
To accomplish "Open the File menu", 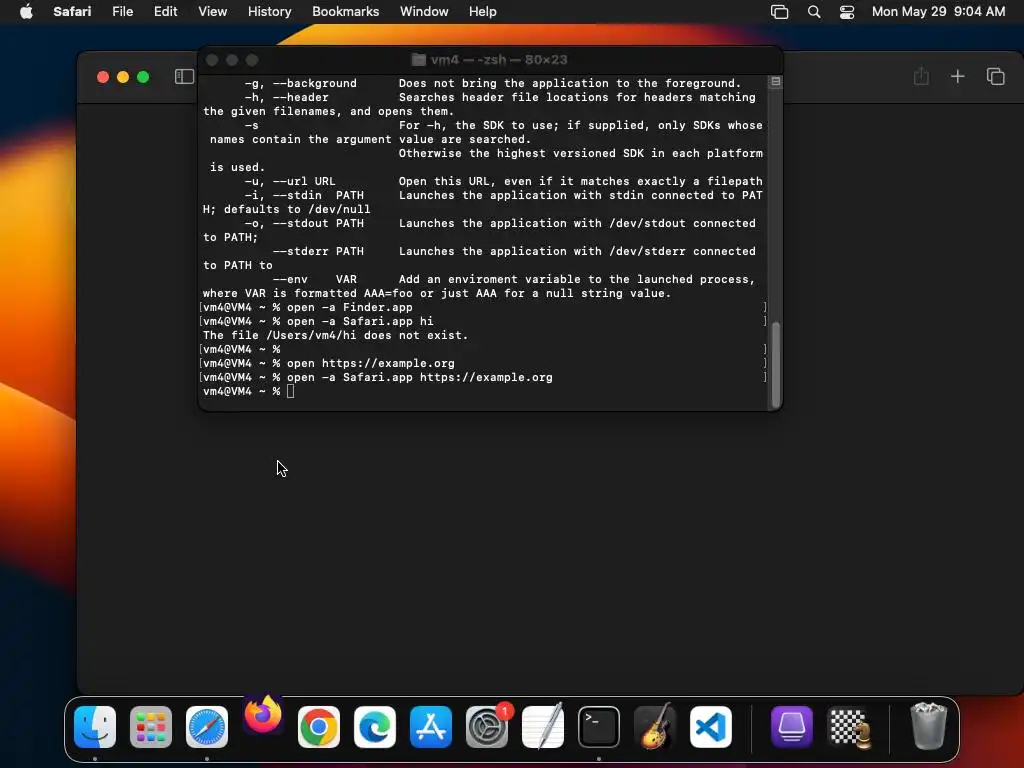I will [122, 12].
